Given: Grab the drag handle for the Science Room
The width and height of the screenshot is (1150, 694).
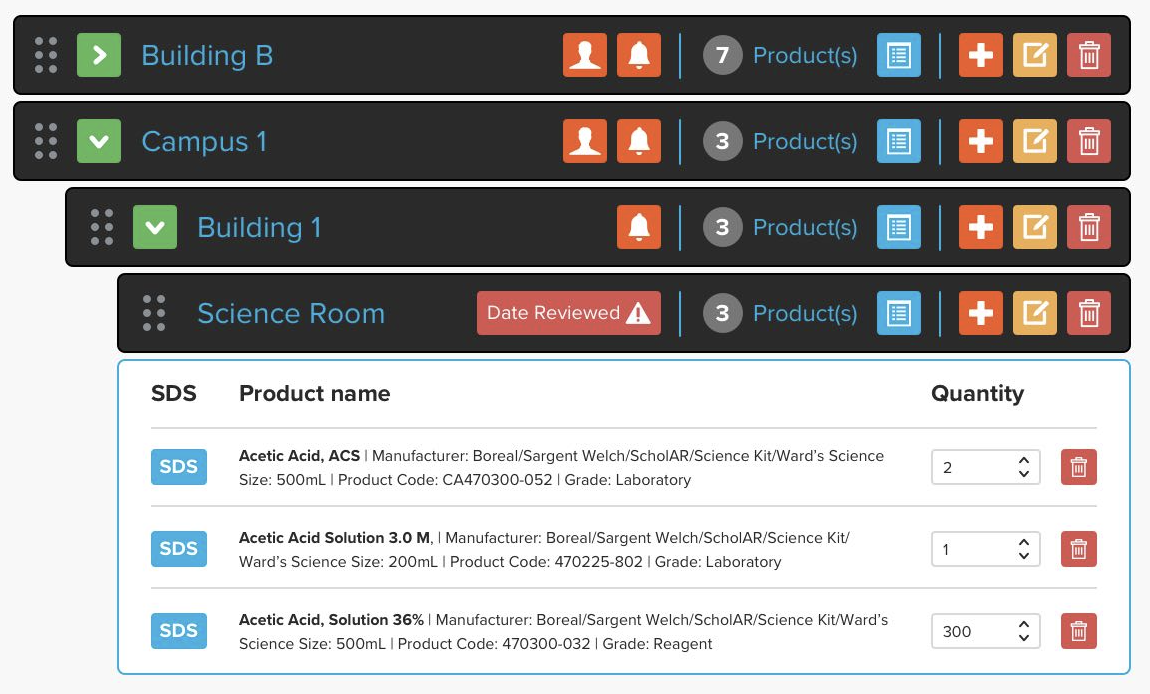Looking at the screenshot, I should [153, 313].
